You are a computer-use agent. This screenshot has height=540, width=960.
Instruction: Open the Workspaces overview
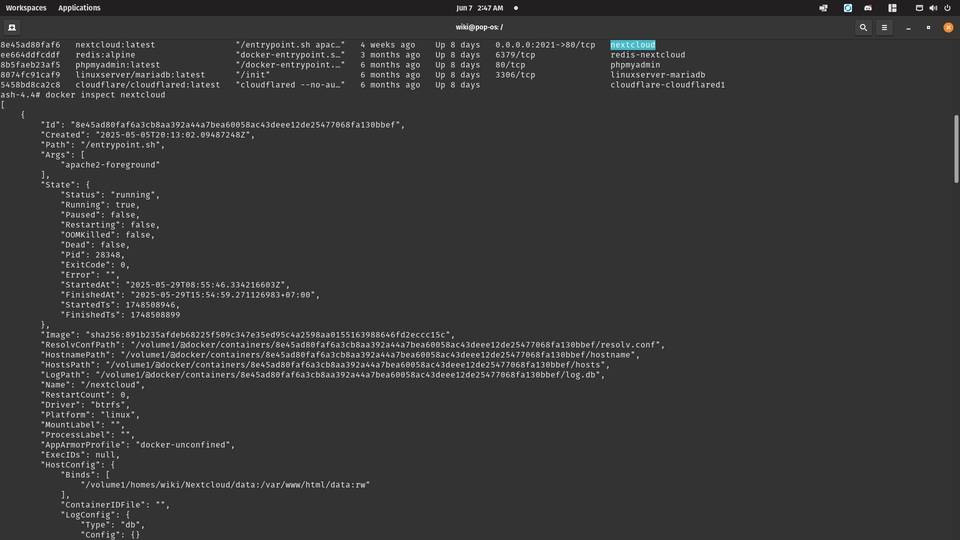point(26,8)
